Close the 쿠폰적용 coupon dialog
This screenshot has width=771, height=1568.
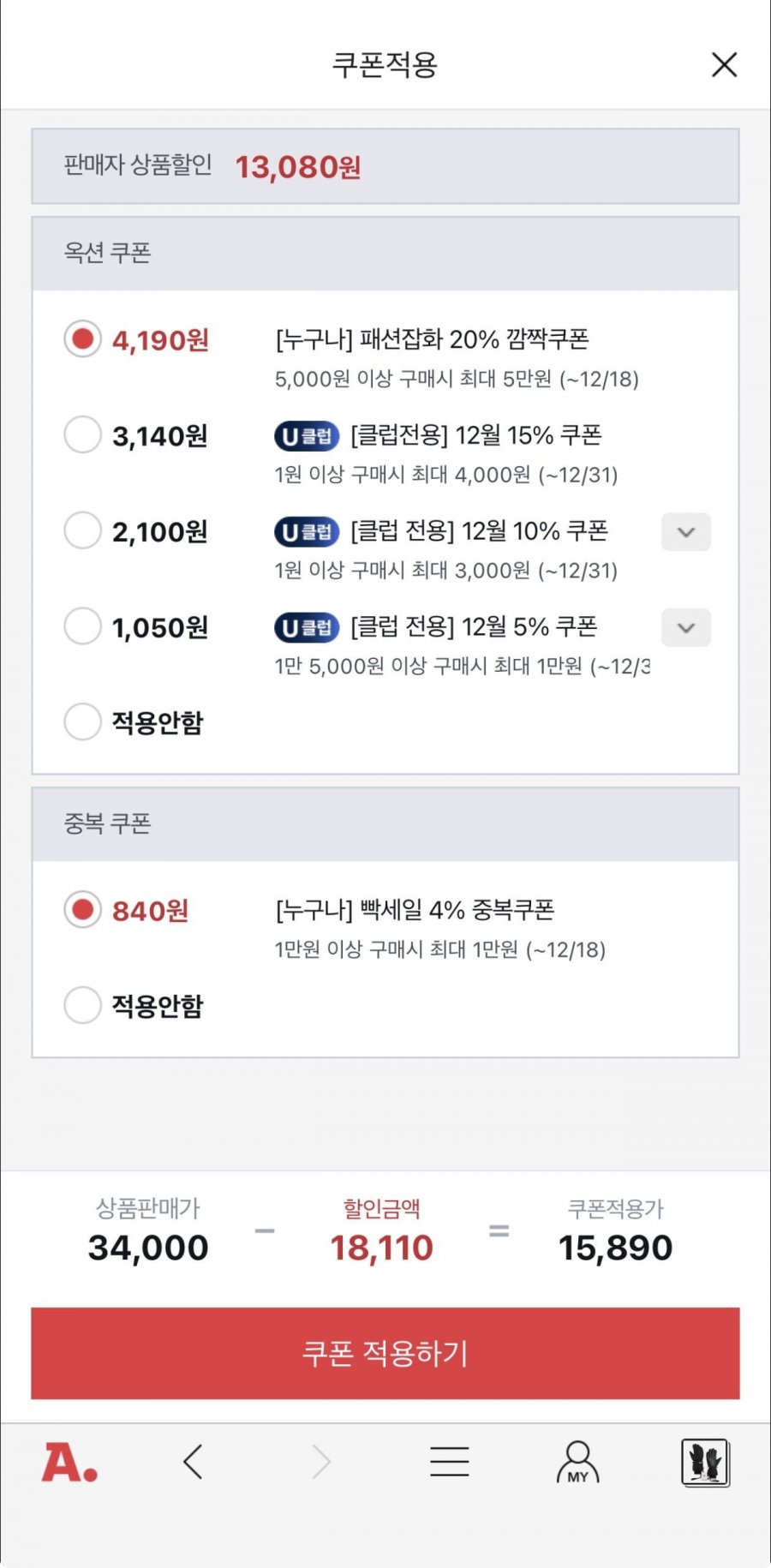(x=724, y=64)
